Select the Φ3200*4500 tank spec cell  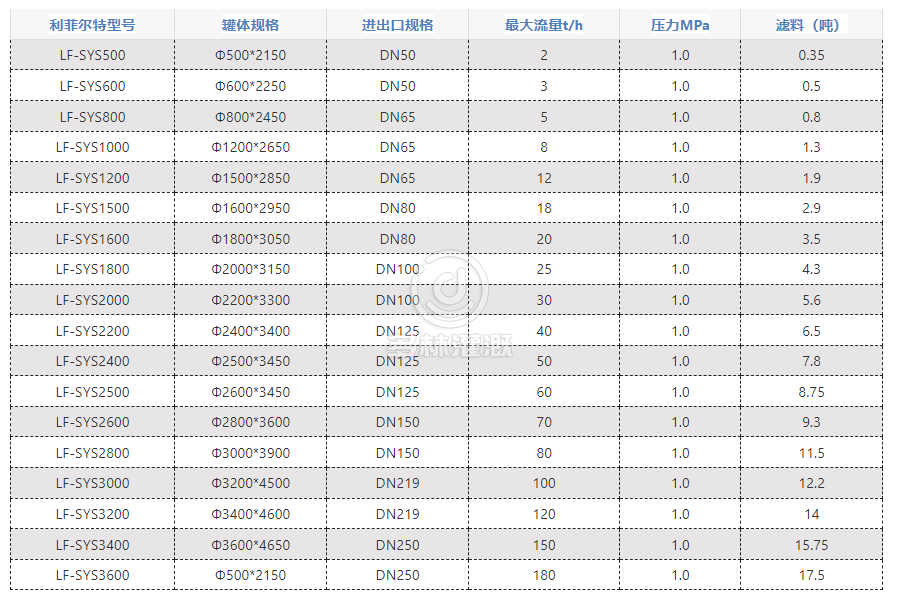(x=250, y=483)
